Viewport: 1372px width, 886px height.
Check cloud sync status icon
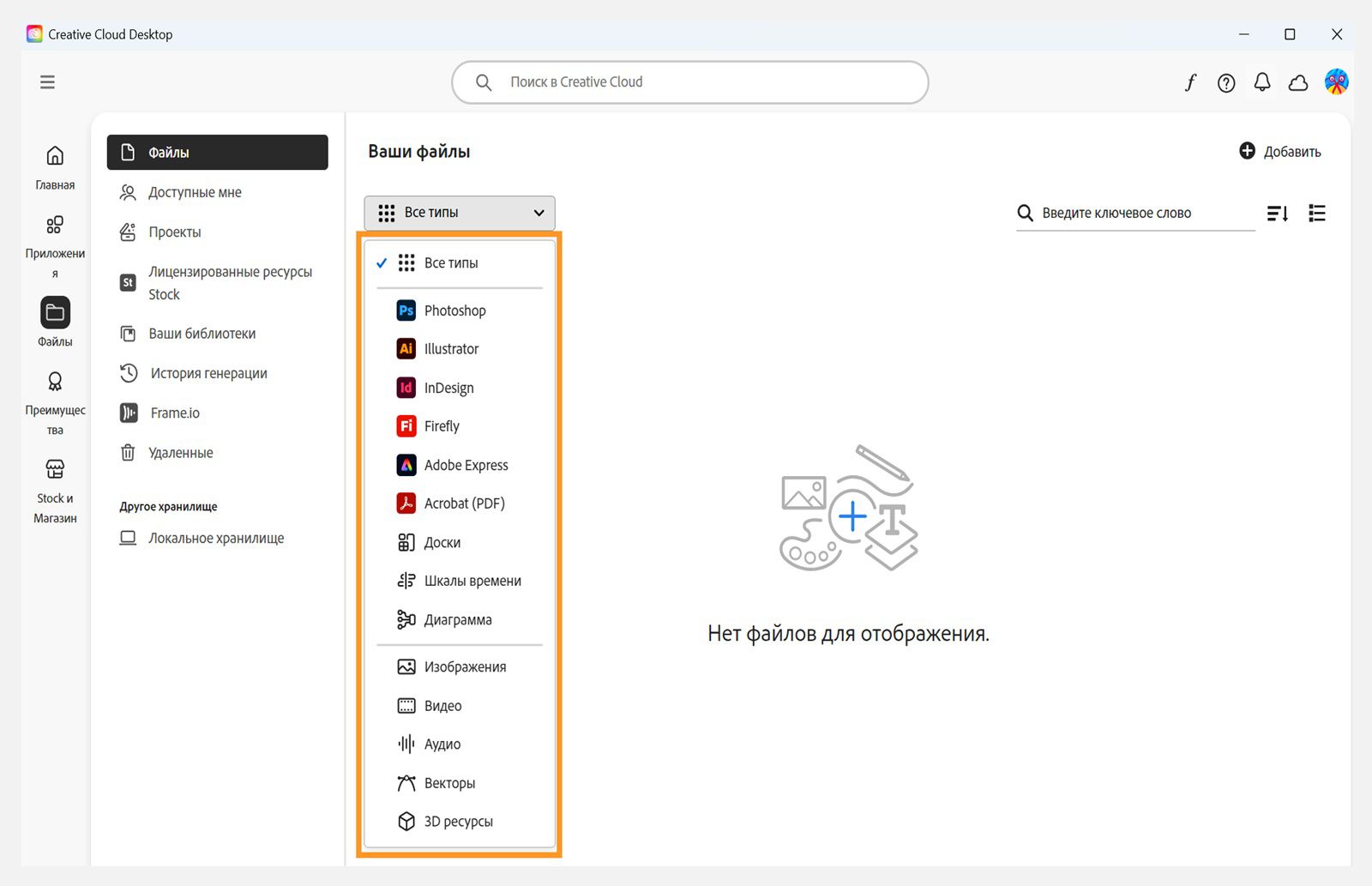click(1298, 82)
